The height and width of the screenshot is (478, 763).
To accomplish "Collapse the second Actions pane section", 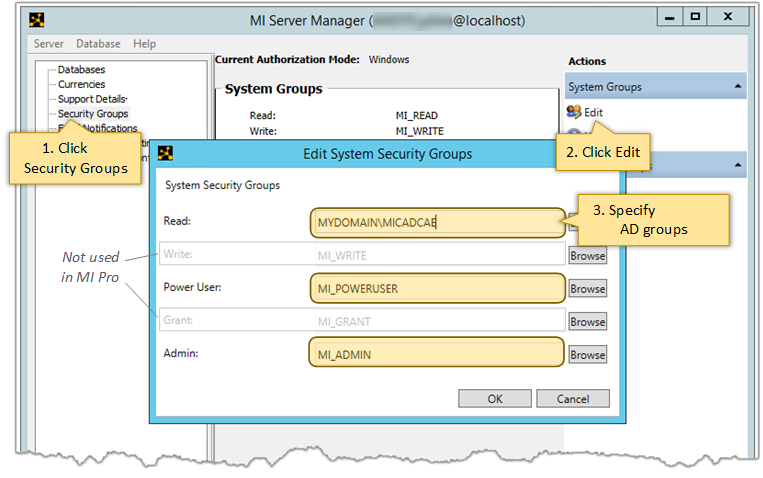I will coord(738,164).
